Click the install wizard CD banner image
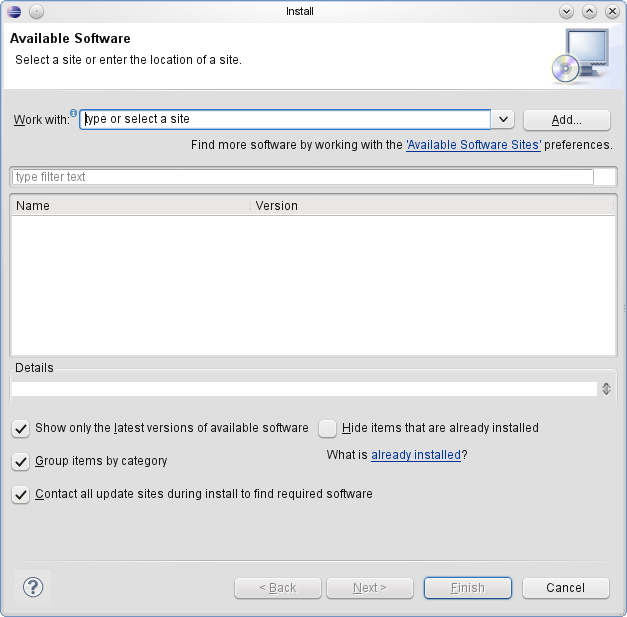Image resolution: width=627 pixels, height=617 pixels. [579, 56]
